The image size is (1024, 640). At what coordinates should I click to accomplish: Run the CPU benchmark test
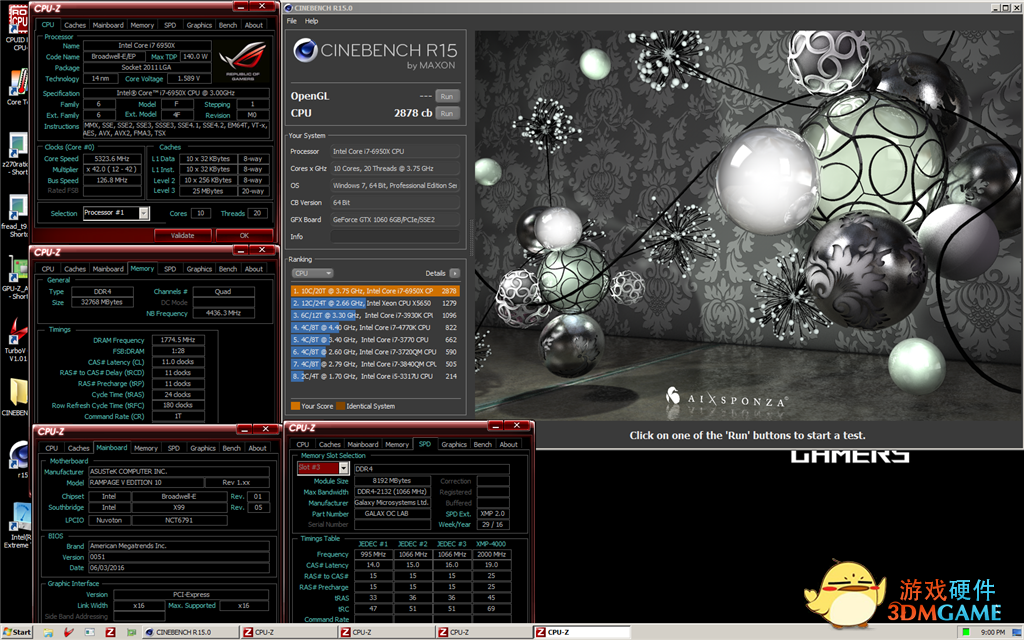point(446,113)
